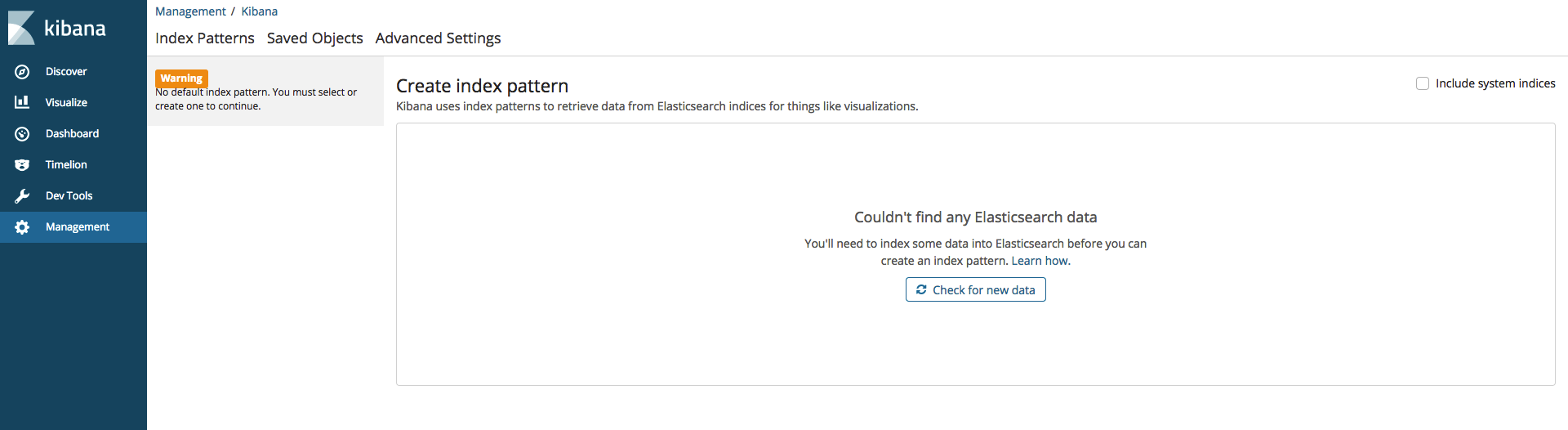Select the Timelion label in sidebar

[x=66, y=164]
